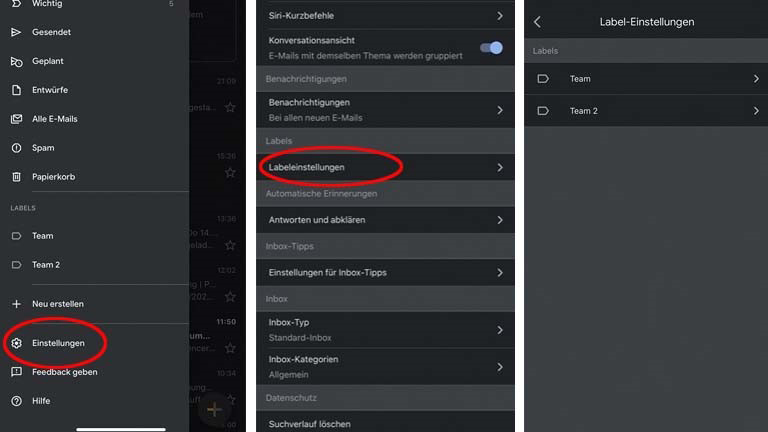Open Team 2 label chevron in Label-Einstellungen
768x432 pixels.
[x=756, y=111]
